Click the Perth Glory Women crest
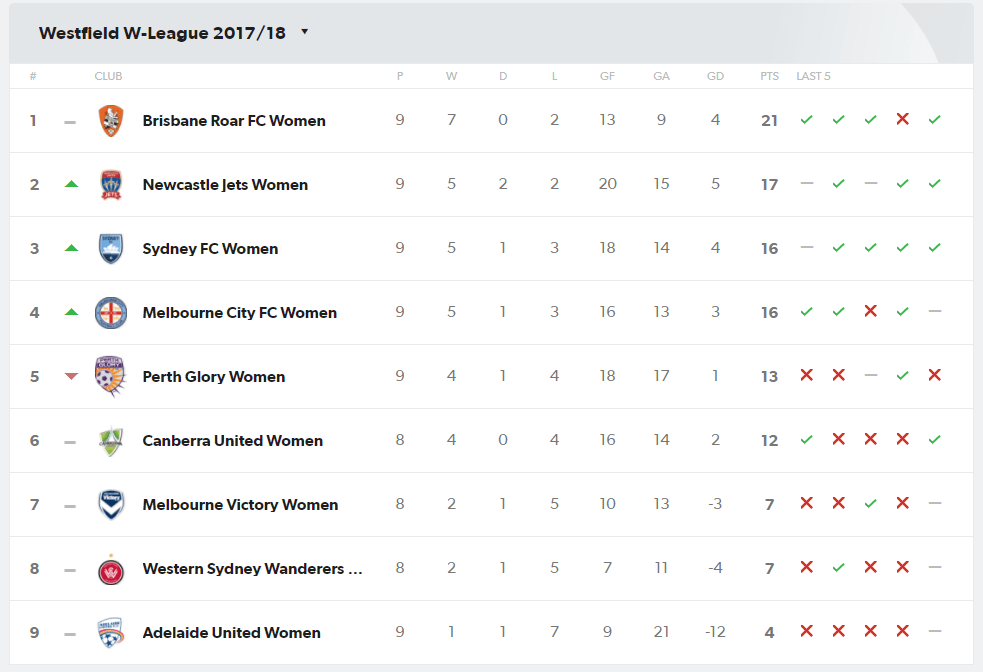The width and height of the screenshot is (983, 672). (x=110, y=376)
